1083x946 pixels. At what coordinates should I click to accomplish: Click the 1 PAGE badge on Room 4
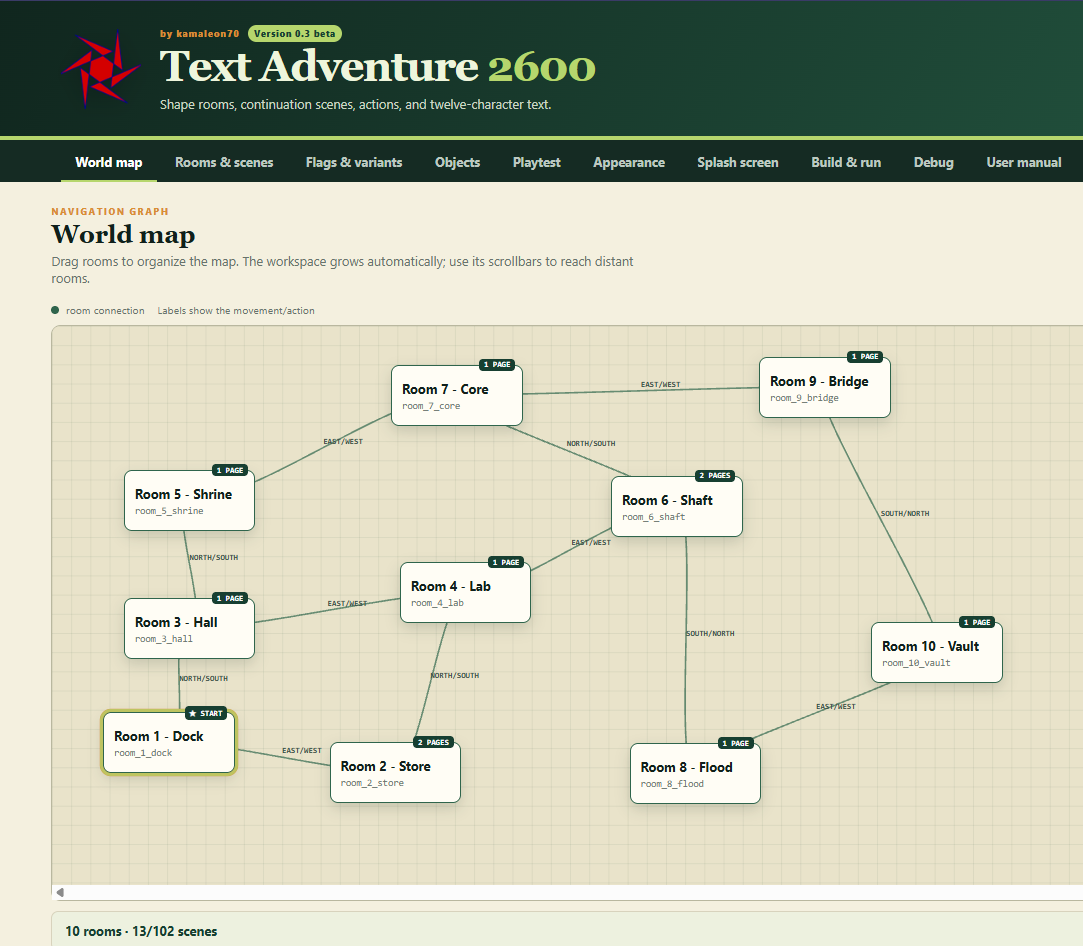click(506, 562)
